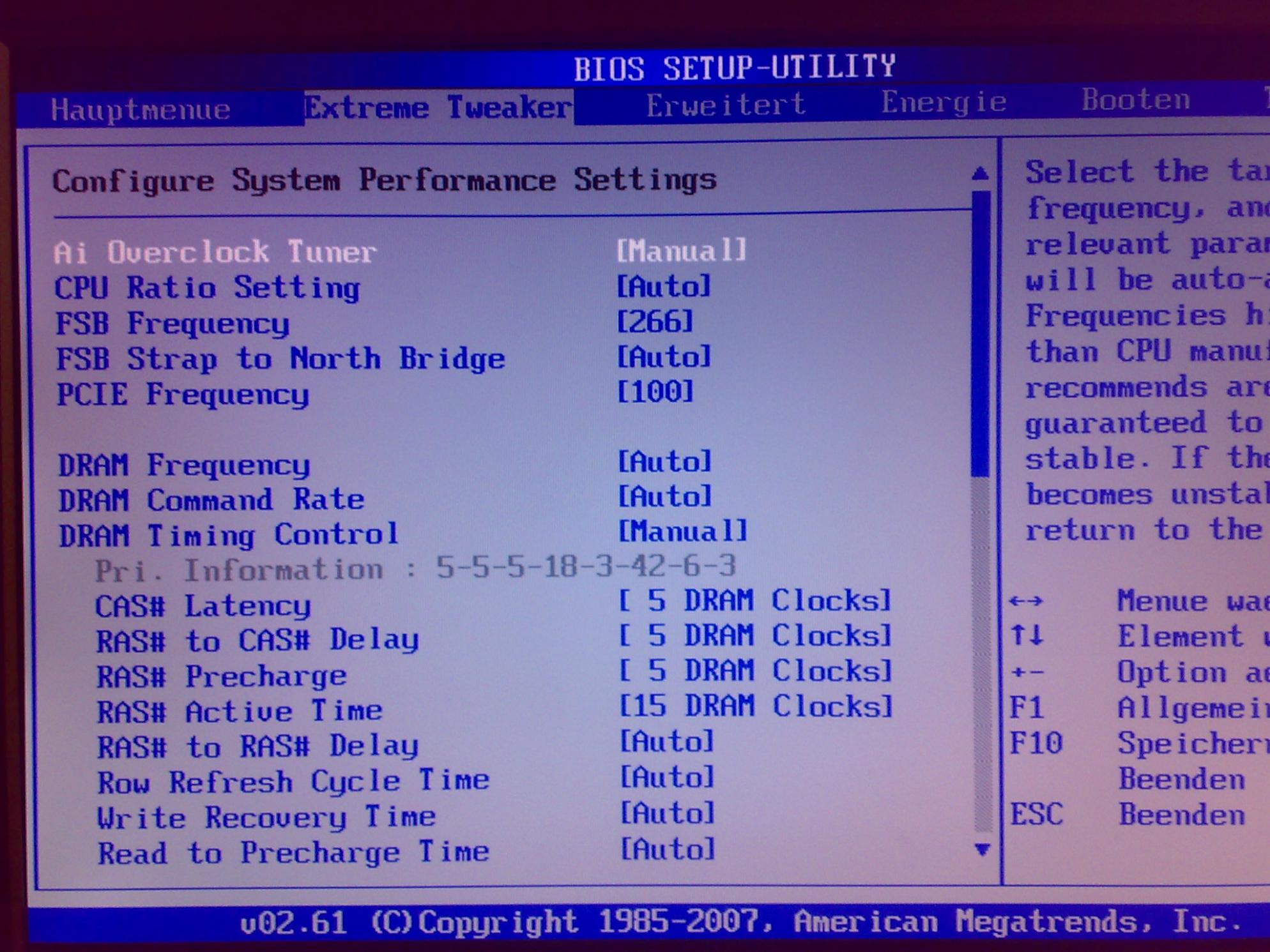The height and width of the screenshot is (952, 1270).
Task: Open the Energie tab
Action: pos(944,103)
